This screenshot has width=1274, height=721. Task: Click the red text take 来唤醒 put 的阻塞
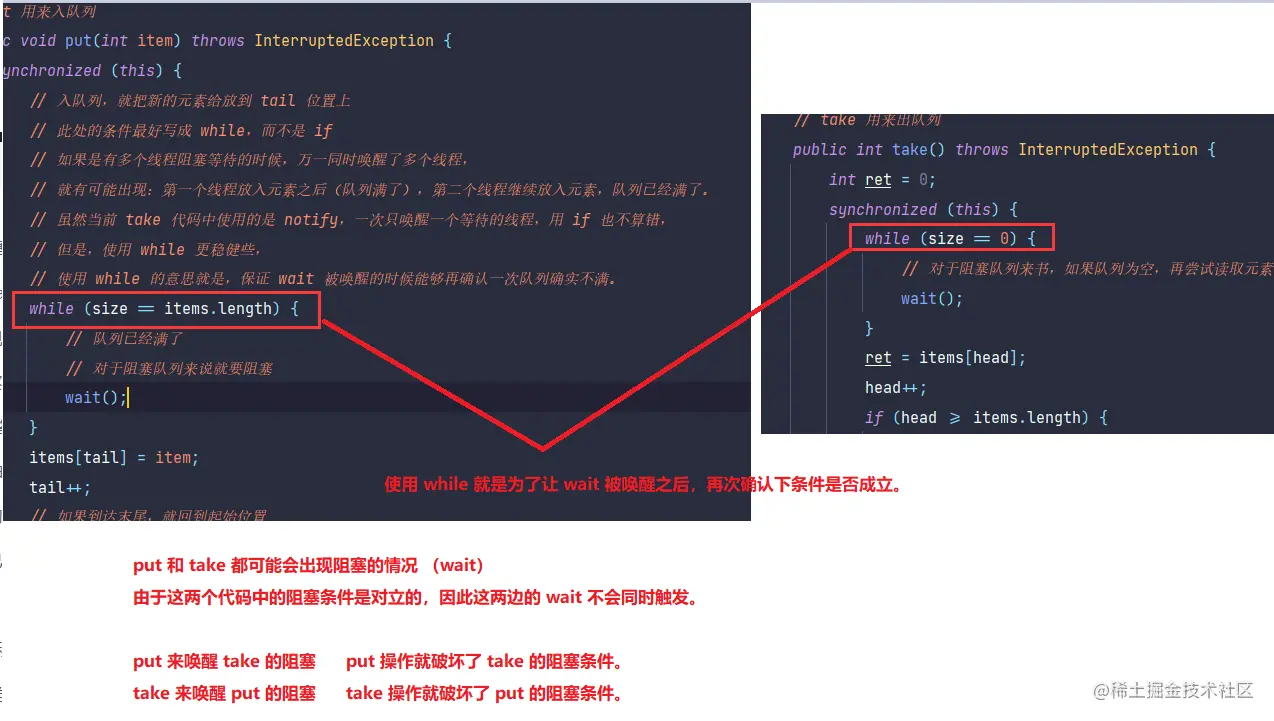(224, 693)
